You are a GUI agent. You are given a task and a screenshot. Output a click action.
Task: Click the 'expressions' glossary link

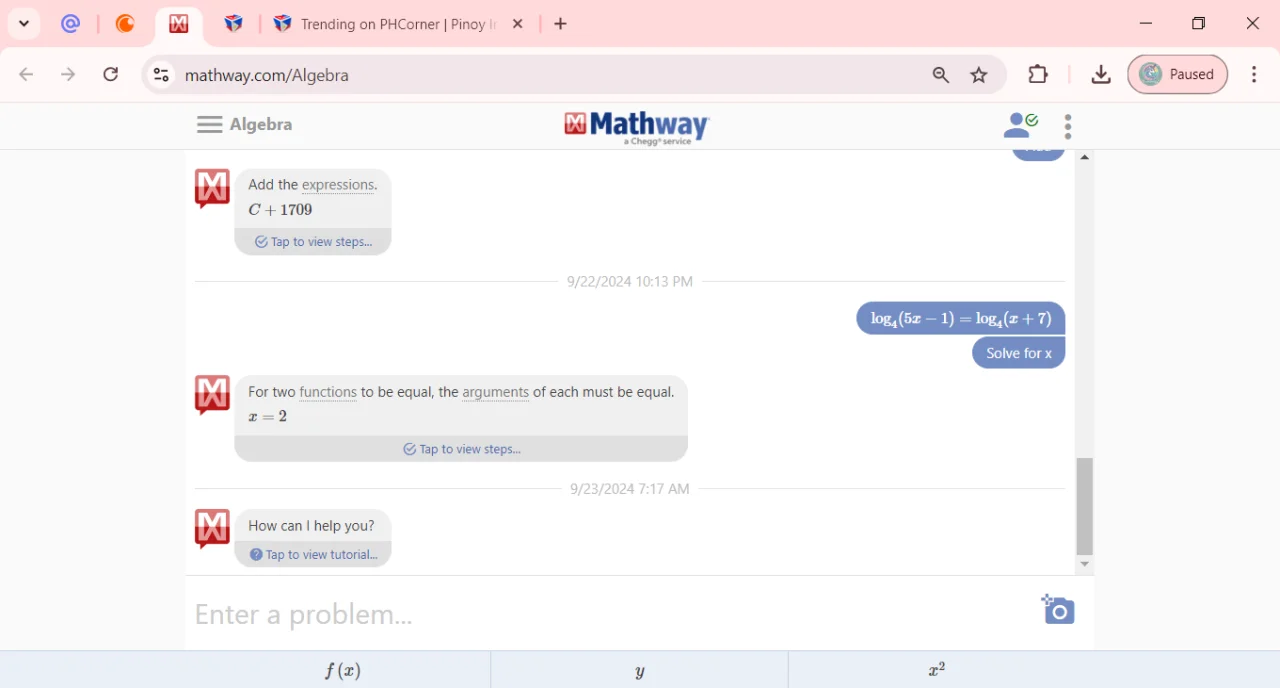(x=338, y=185)
